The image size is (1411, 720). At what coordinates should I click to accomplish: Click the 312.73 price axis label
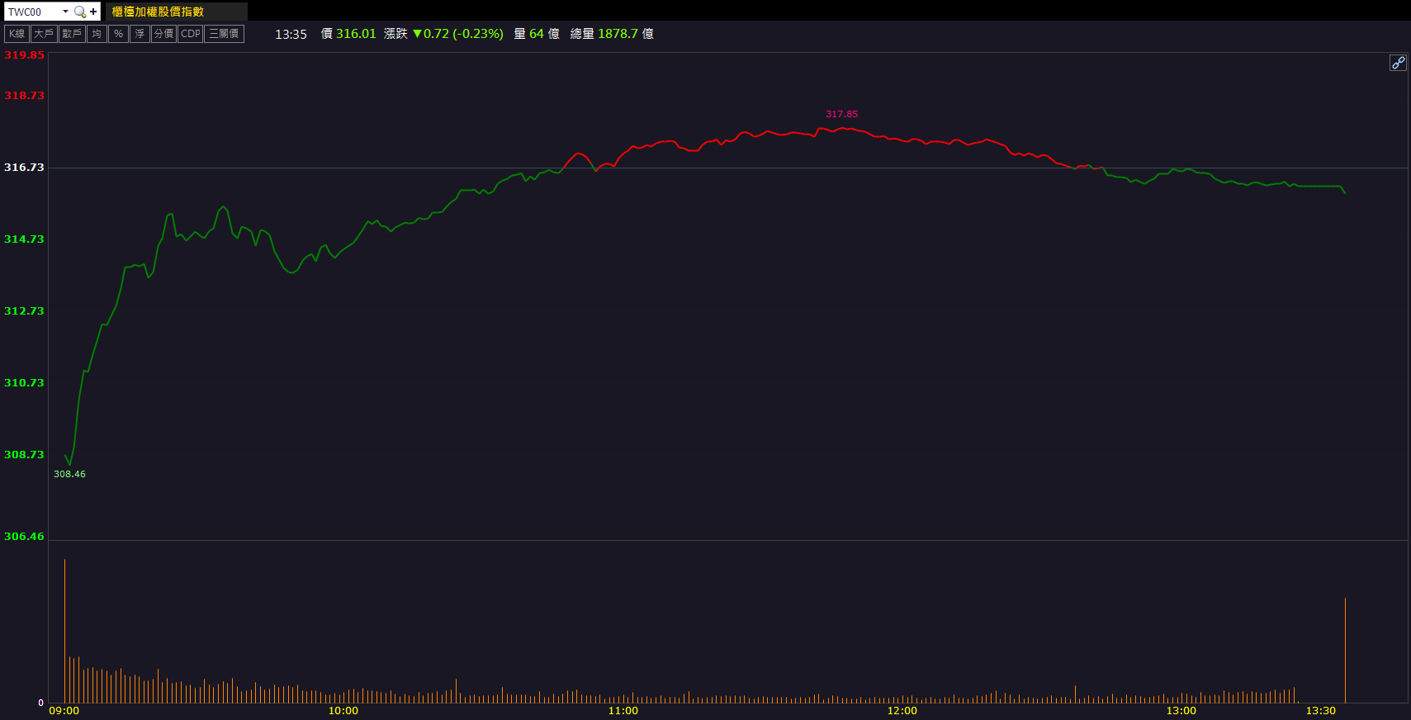tap(24, 311)
